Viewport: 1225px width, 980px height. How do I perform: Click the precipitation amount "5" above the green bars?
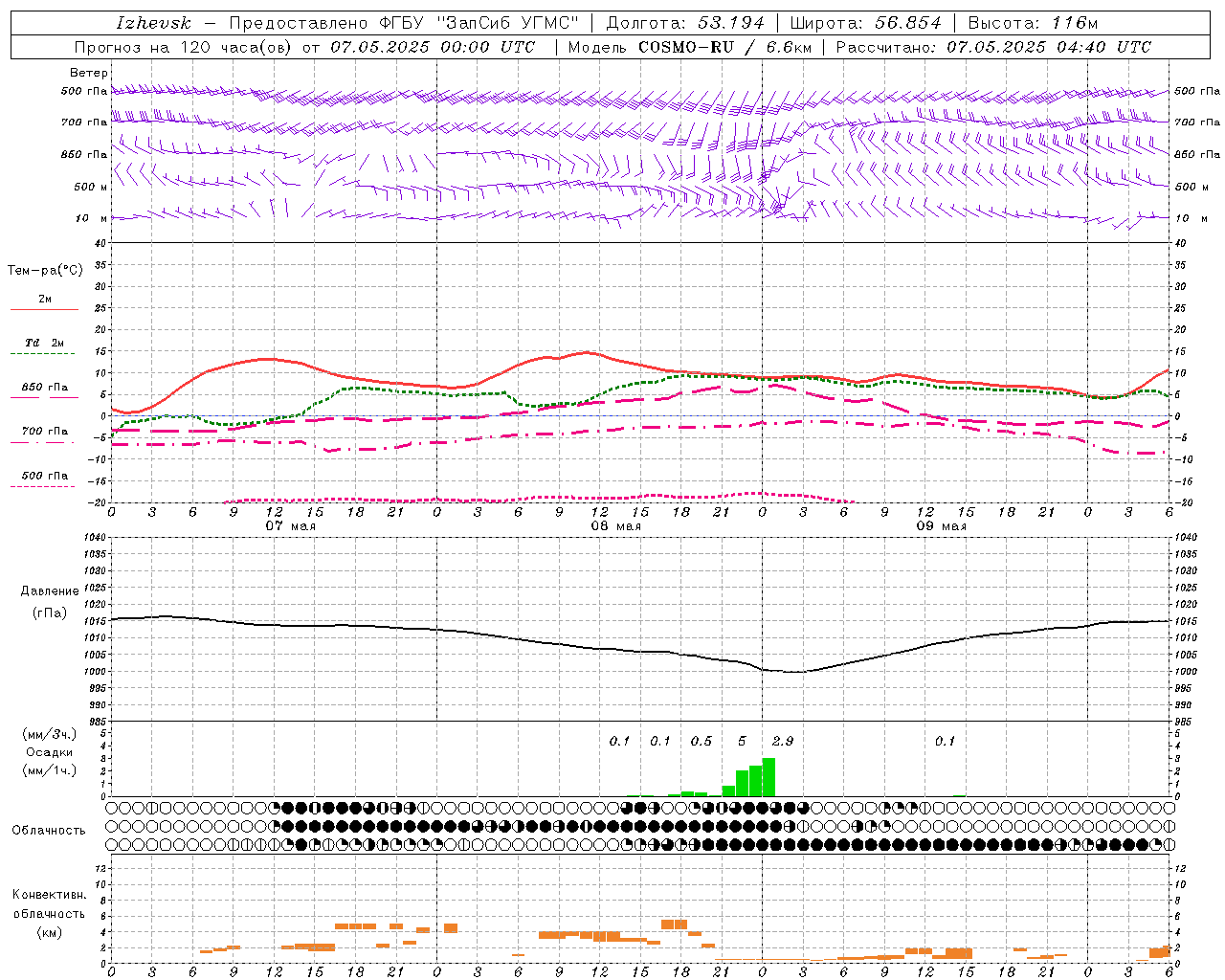(742, 742)
